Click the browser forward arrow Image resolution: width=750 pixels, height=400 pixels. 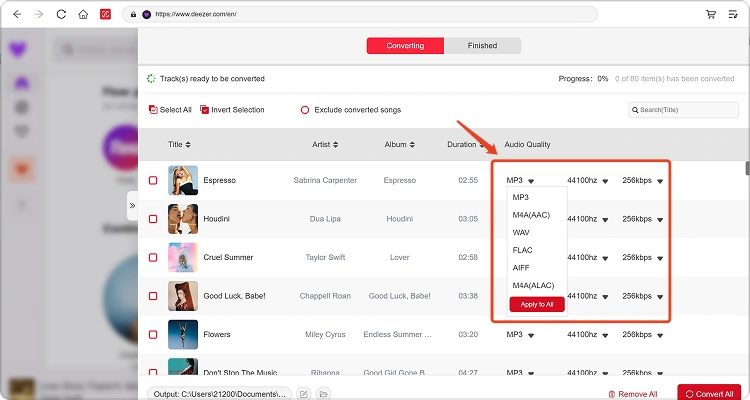click(39, 14)
